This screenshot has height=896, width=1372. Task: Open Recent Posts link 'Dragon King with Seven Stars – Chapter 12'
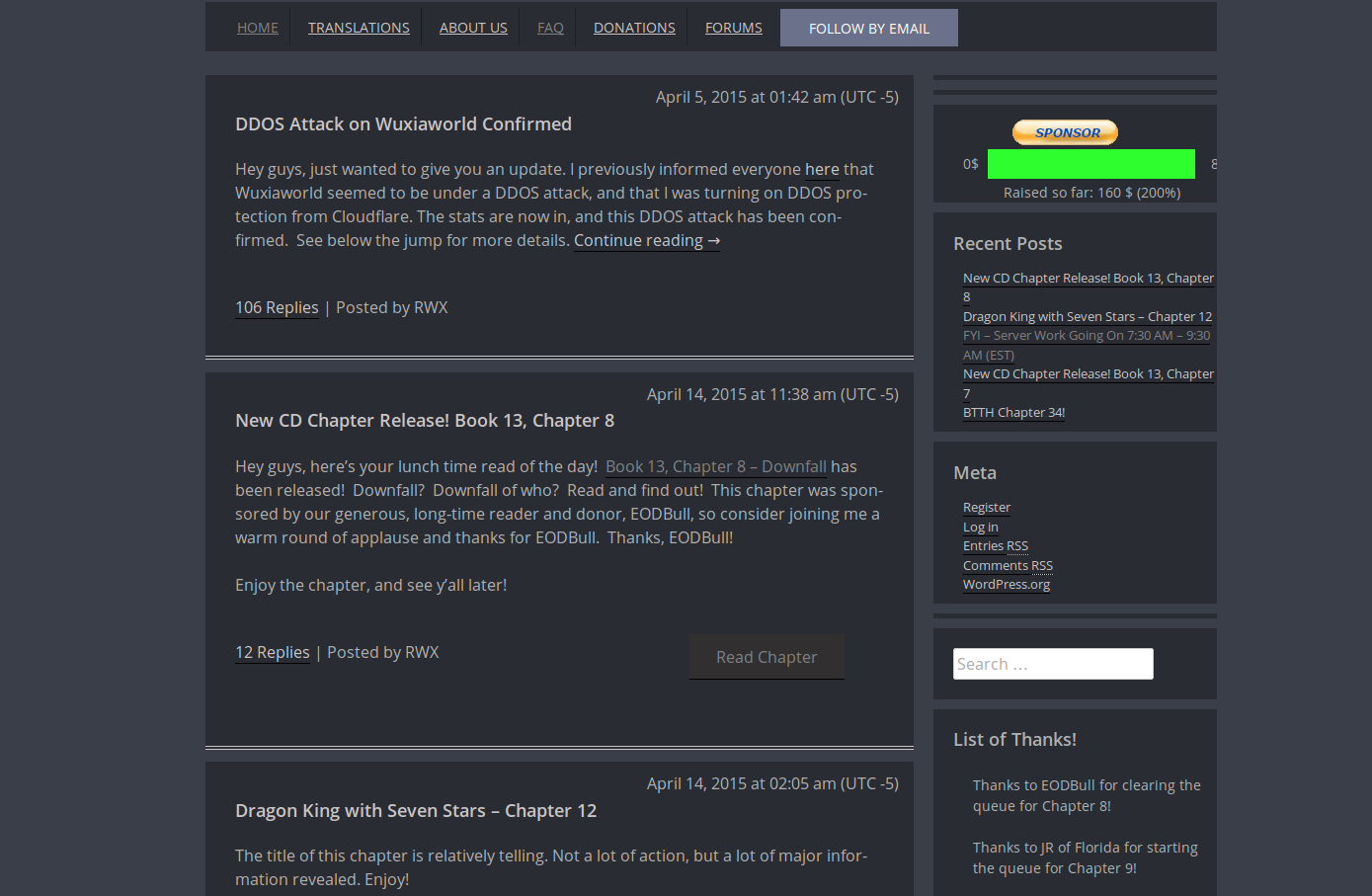coord(1088,316)
